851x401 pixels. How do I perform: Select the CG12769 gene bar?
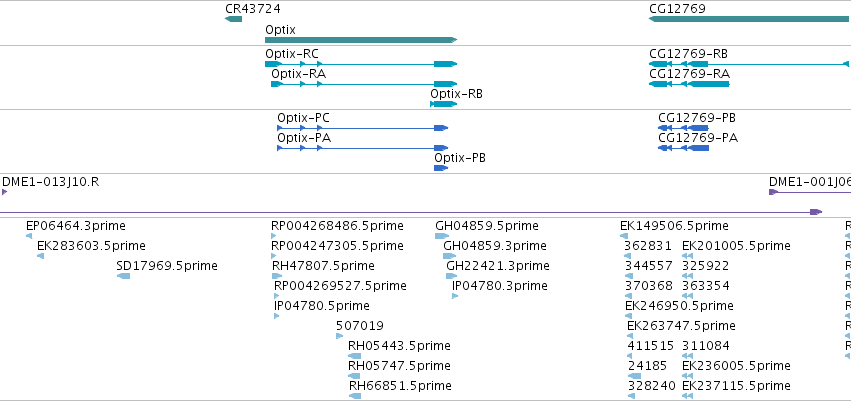750,20
